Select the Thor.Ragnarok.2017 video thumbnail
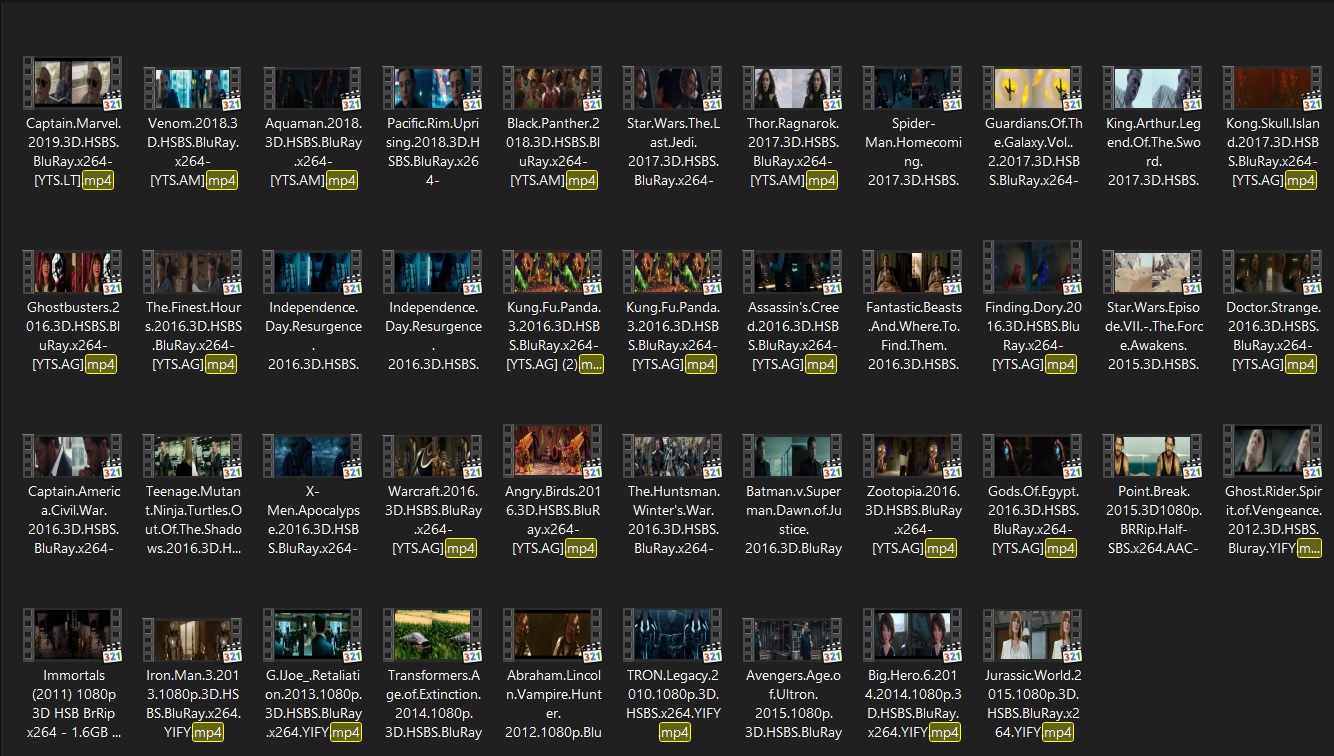 tap(792, 88)
